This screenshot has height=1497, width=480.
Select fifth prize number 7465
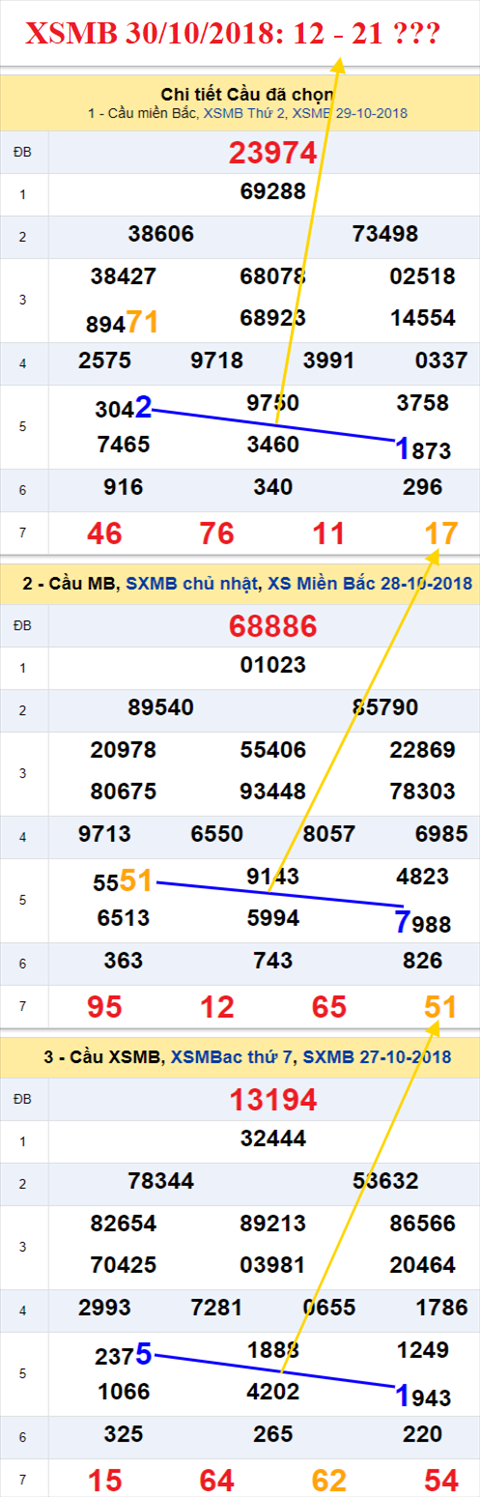click(123, 444)
